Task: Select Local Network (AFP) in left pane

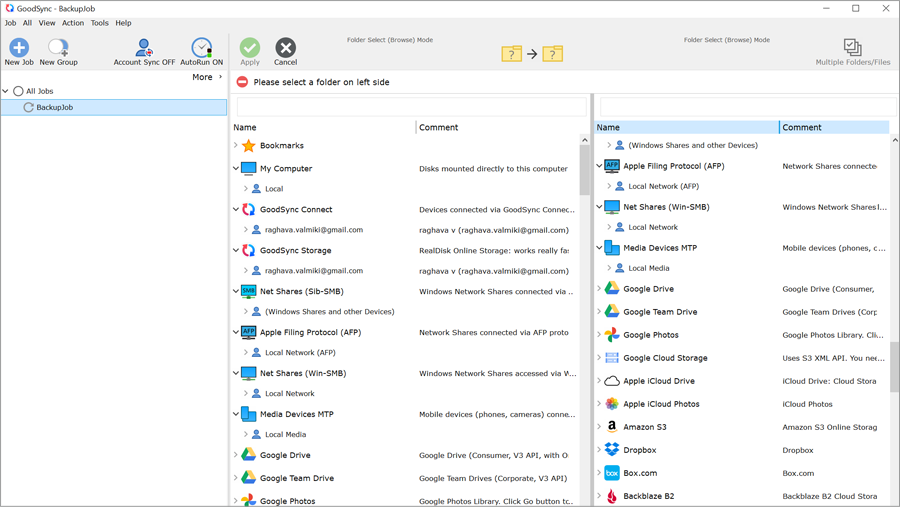Action: [x=300, y=353]
